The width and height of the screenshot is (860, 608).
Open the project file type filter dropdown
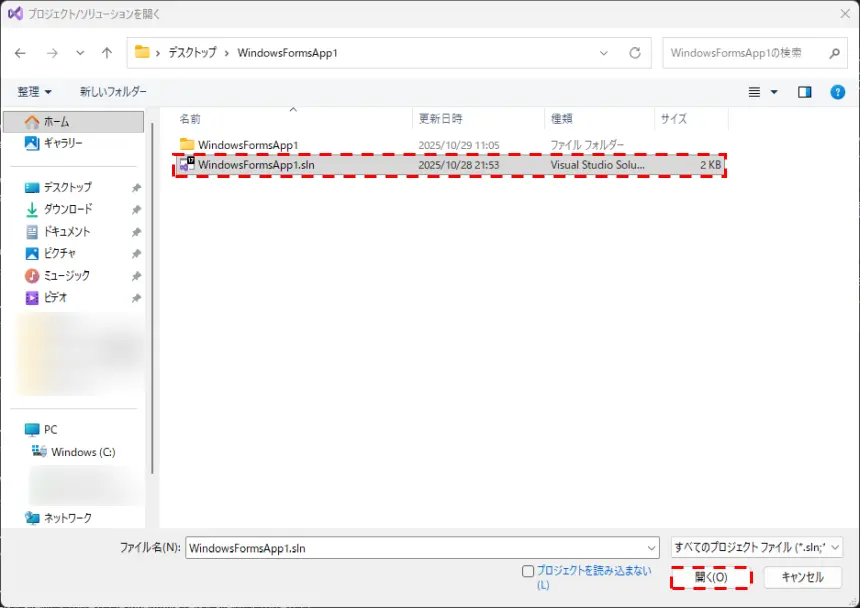coord(758,547)
